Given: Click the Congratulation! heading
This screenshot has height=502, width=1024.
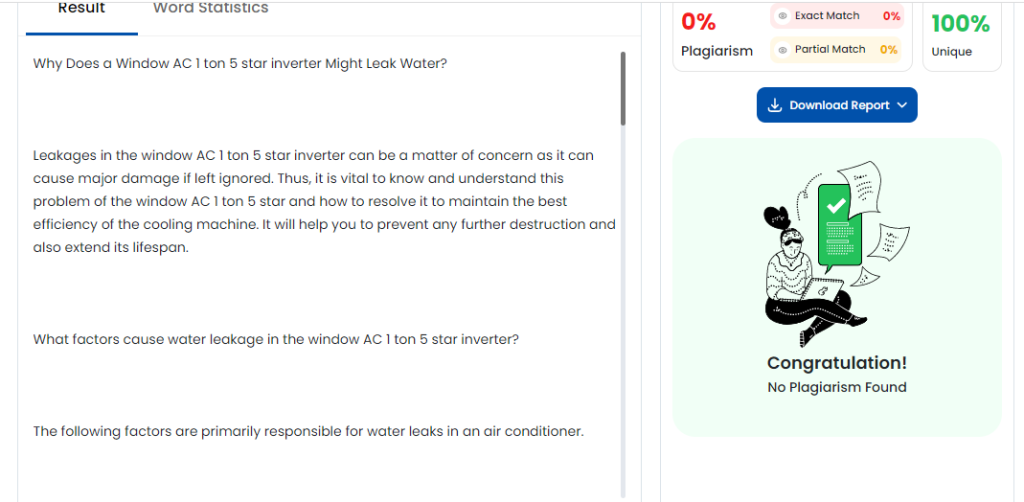Looking at the screenshot, I should click(837, 363).
